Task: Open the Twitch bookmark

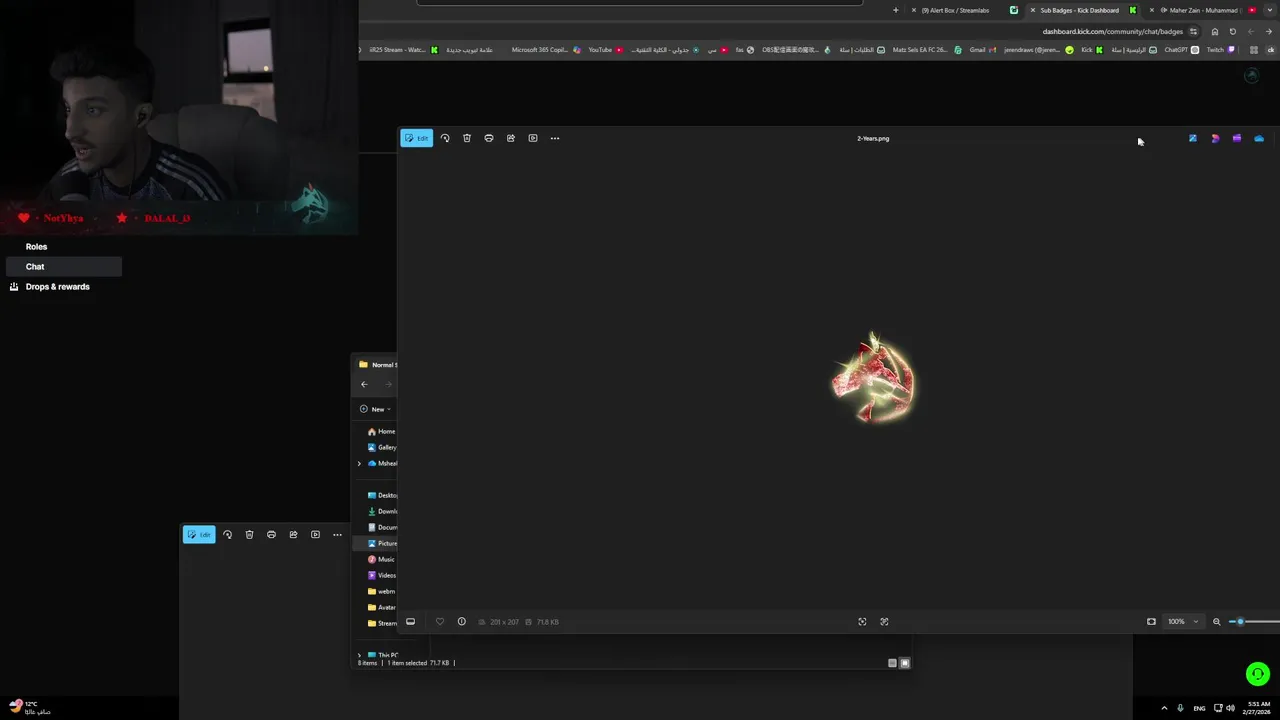Action: point(1220,50)
